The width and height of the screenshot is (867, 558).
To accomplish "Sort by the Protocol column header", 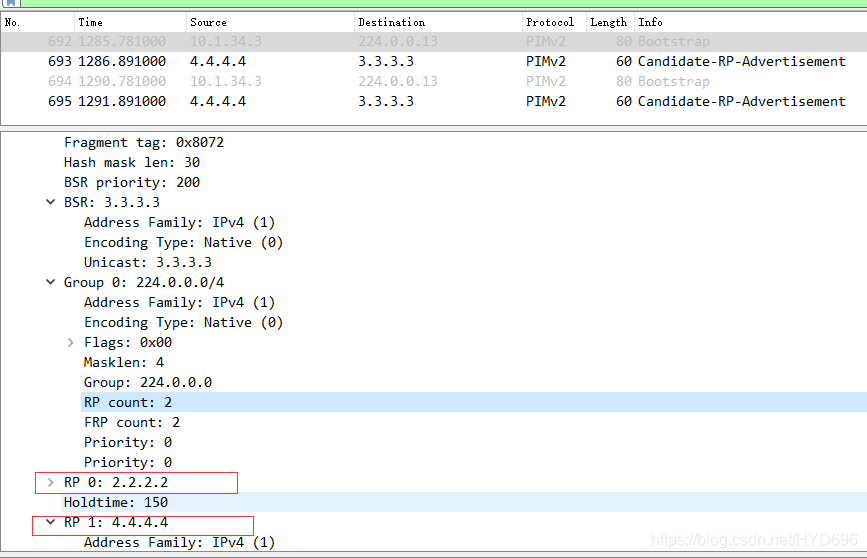I will (554, 22).
